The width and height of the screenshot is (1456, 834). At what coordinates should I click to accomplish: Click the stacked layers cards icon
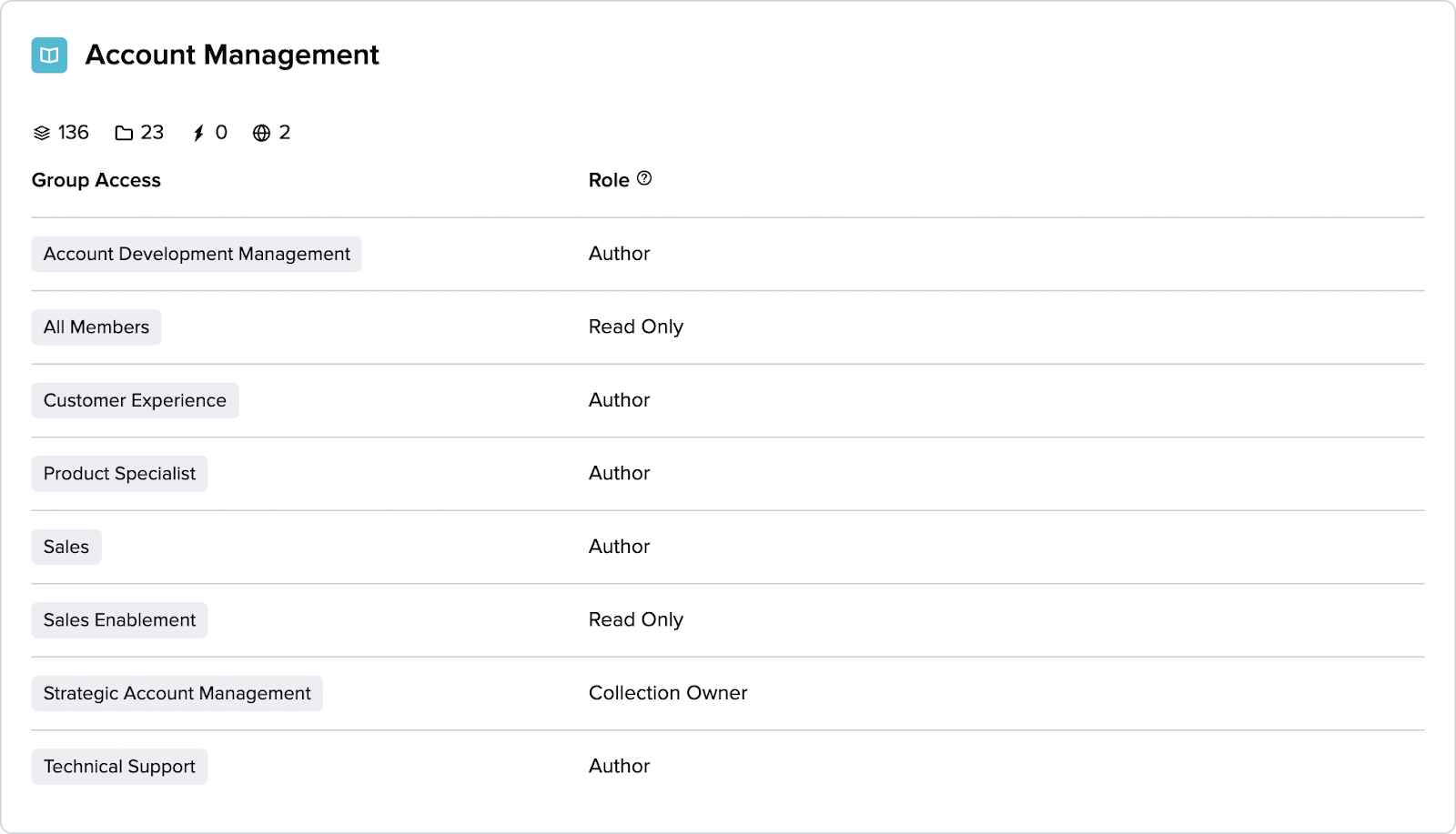pyautogui.click(x=42, y=133)
